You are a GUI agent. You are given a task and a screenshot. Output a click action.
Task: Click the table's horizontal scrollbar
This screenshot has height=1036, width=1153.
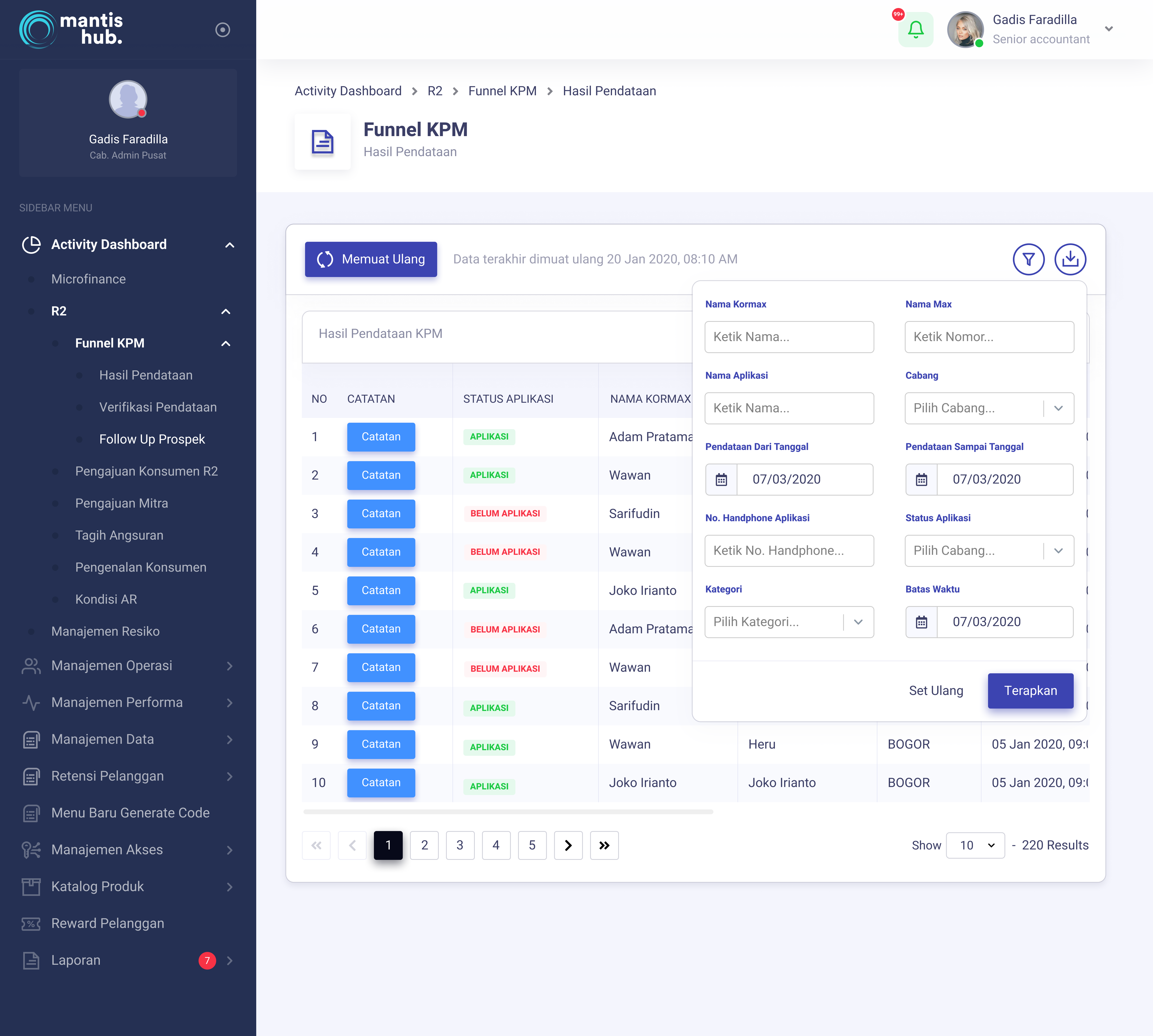click(x=507, y=812)
